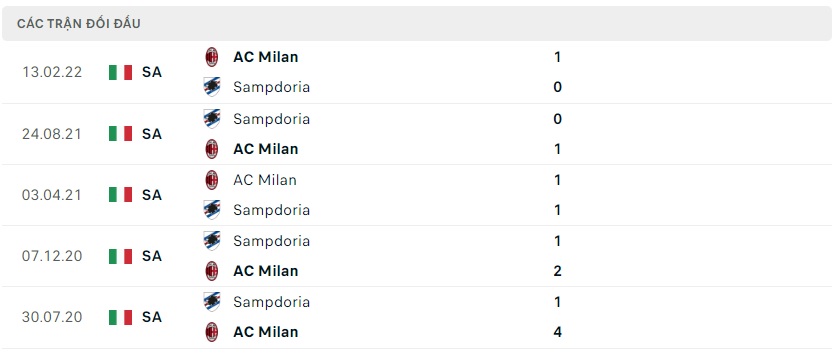Click Italy flag beside 30.07.20 date

coord(120,317)
